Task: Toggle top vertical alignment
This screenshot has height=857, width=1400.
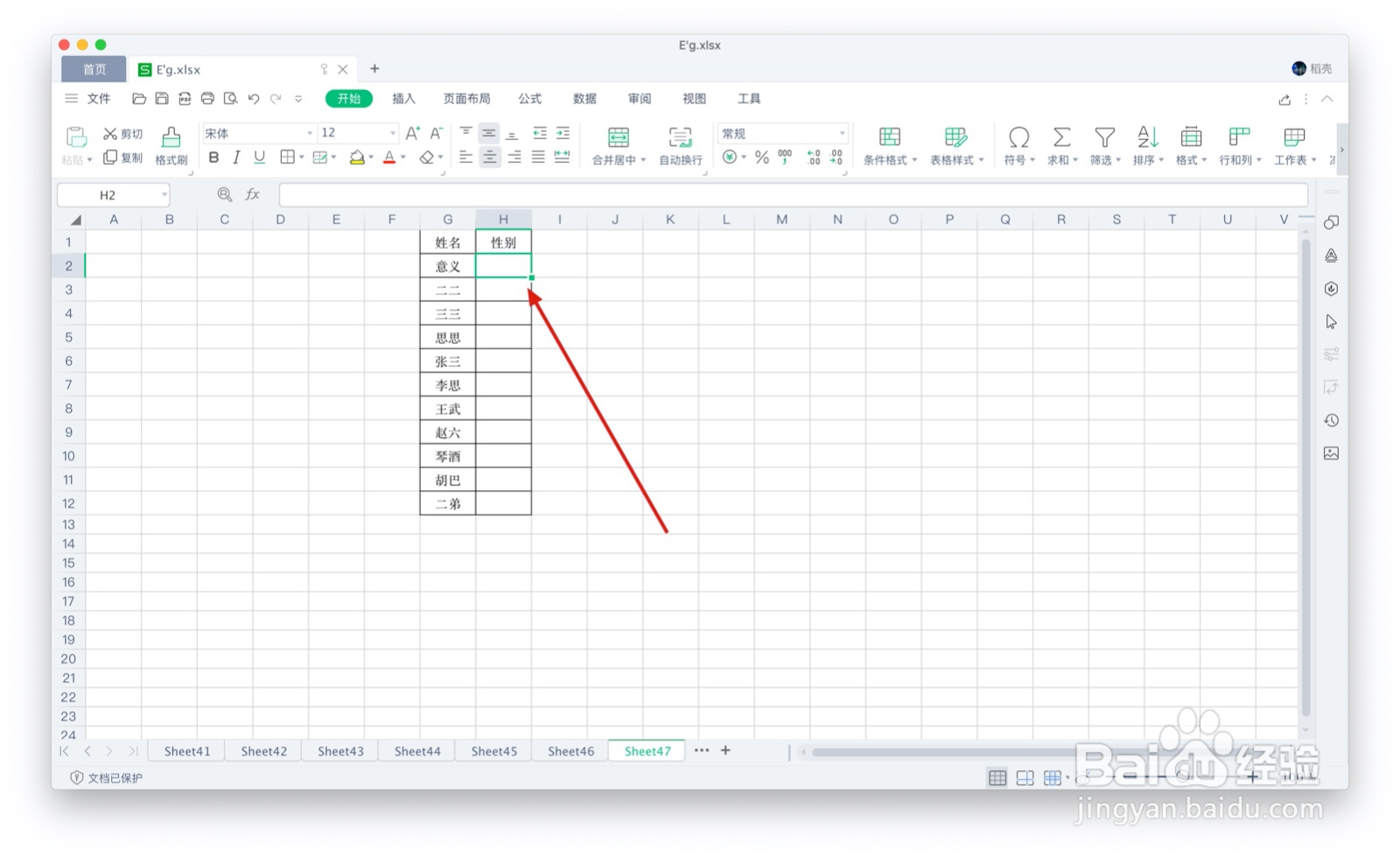Action: coord(466,133)
